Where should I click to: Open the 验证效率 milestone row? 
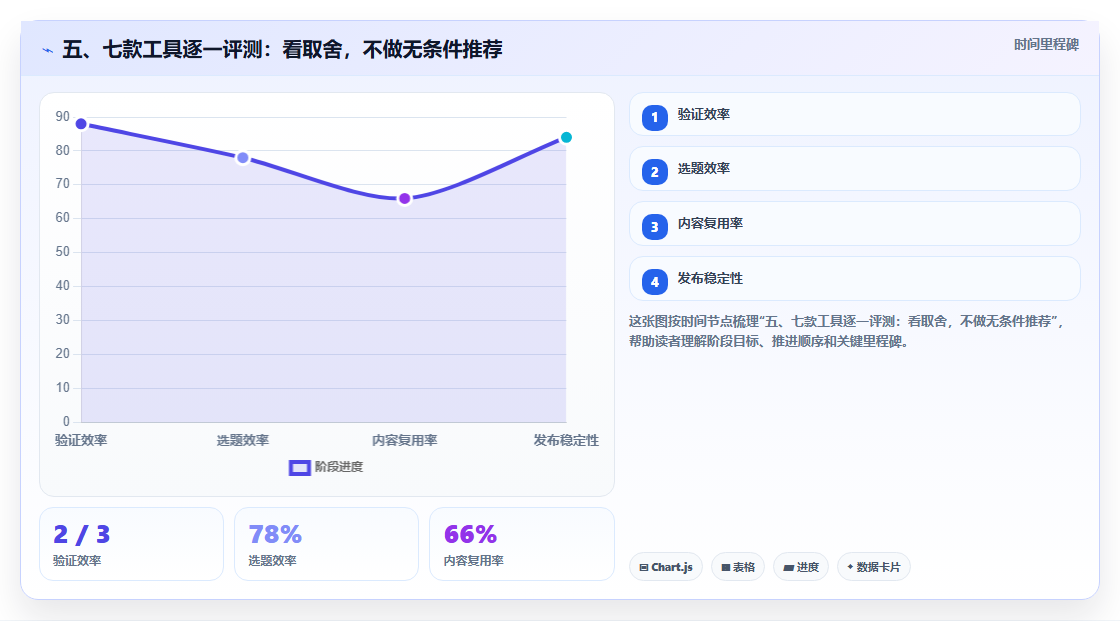pyautogui.click(x=854, y=114)
